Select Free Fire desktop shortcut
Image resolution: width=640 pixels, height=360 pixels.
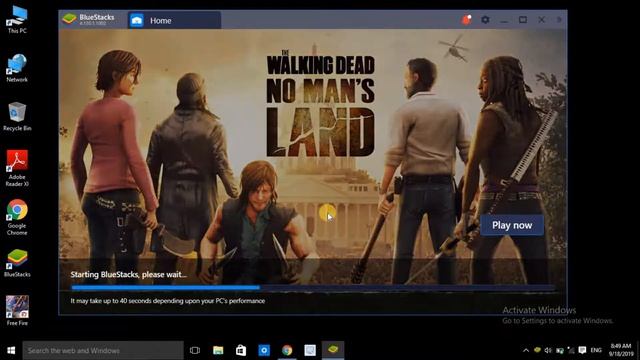pyautogui.click(x=17, y=311)
